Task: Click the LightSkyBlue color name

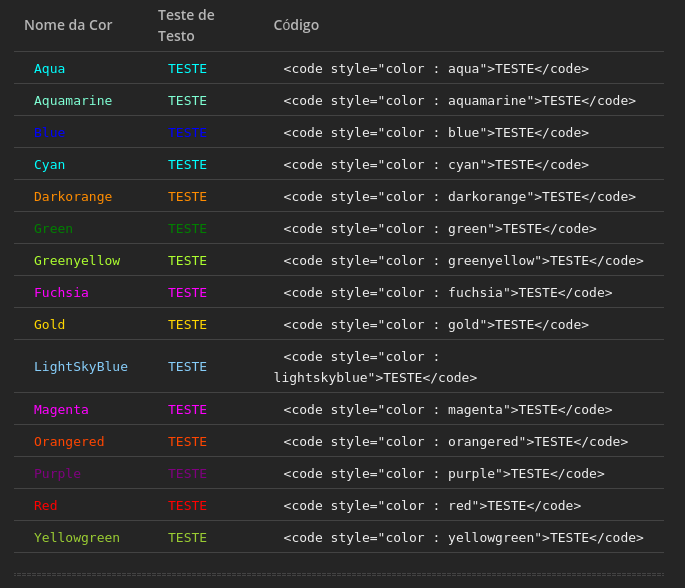Action: 81,367
